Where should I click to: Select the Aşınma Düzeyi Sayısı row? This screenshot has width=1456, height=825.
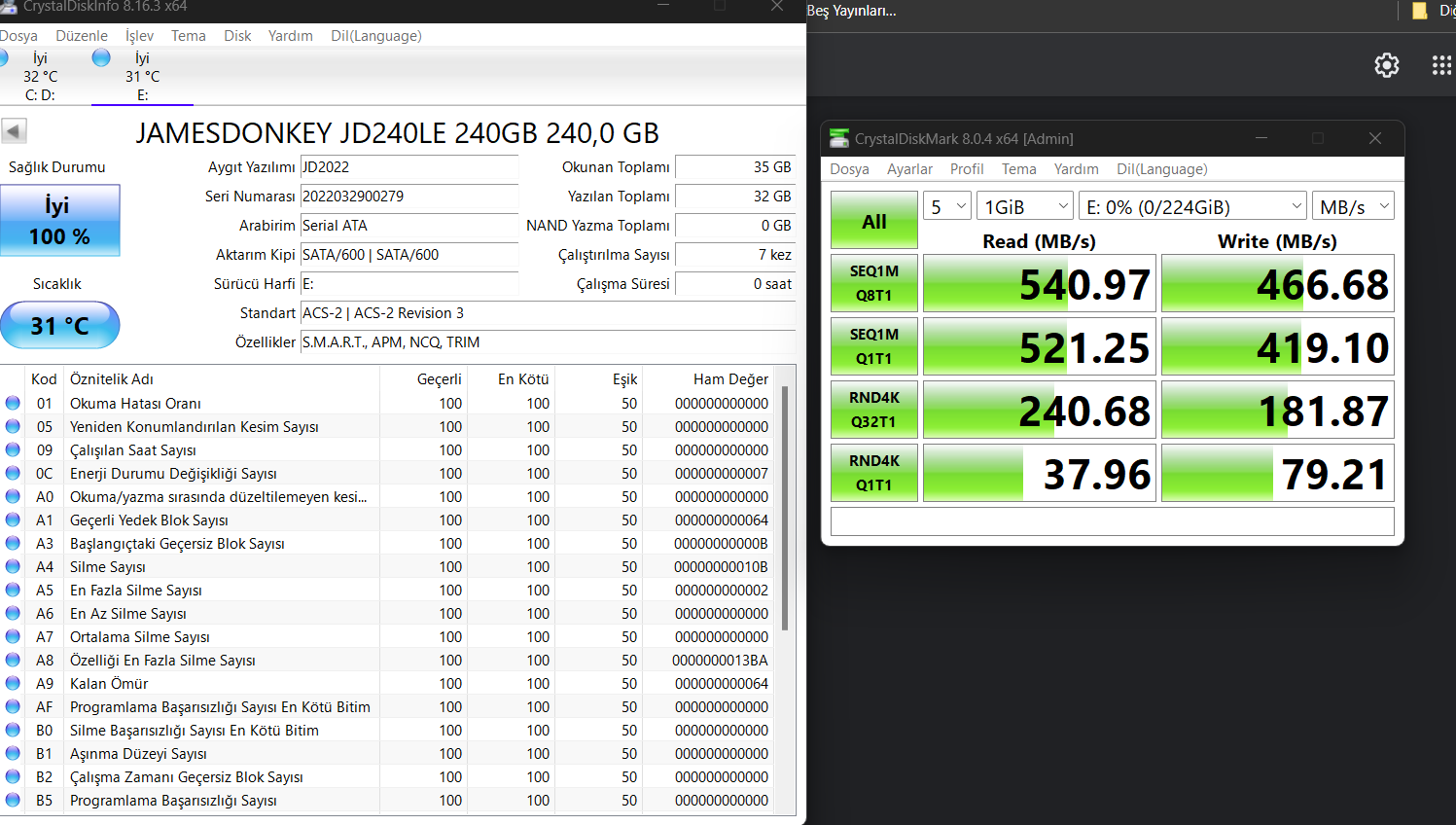(x=389, y=753)
